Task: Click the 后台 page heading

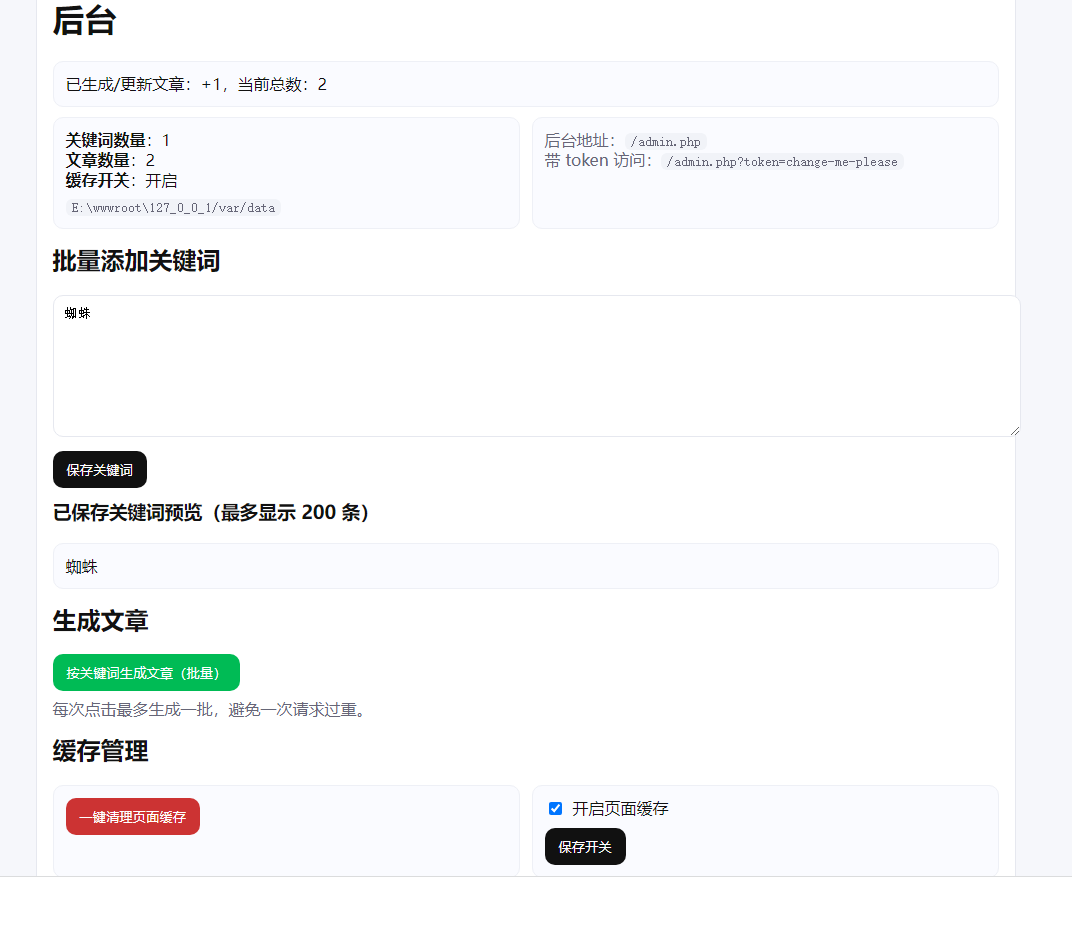Action: point(84,21)
